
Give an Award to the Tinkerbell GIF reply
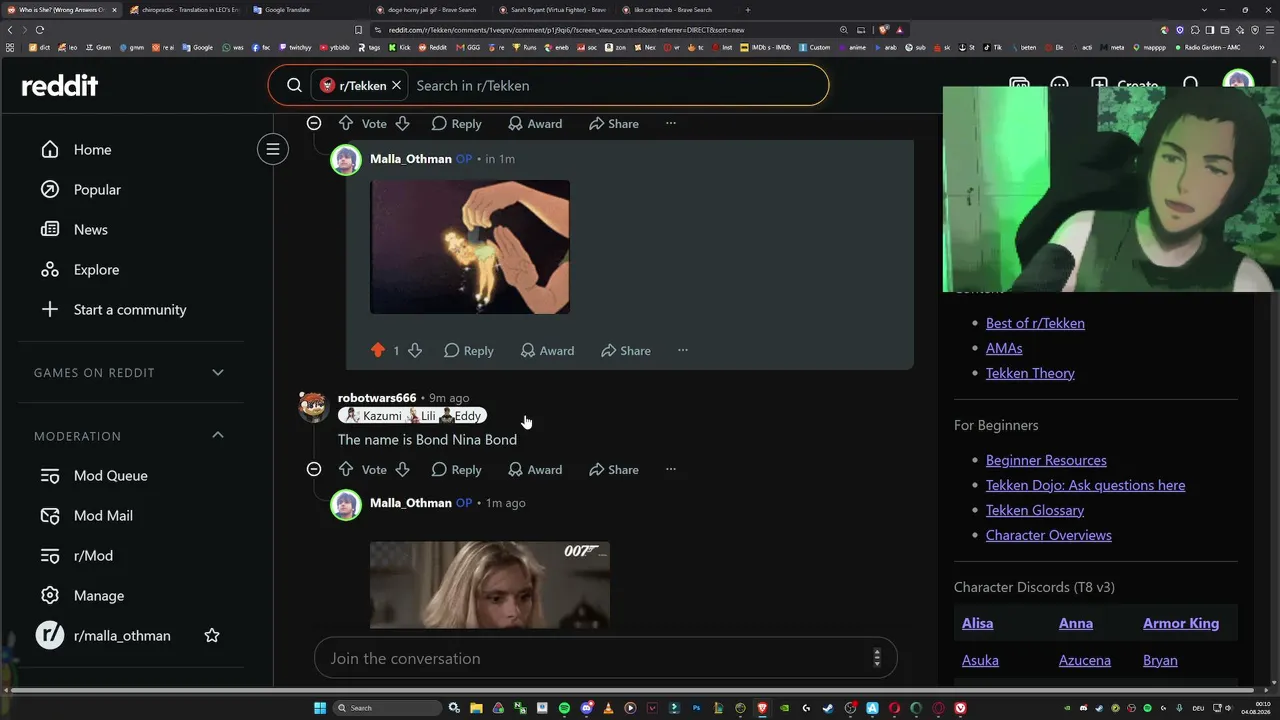547,350
